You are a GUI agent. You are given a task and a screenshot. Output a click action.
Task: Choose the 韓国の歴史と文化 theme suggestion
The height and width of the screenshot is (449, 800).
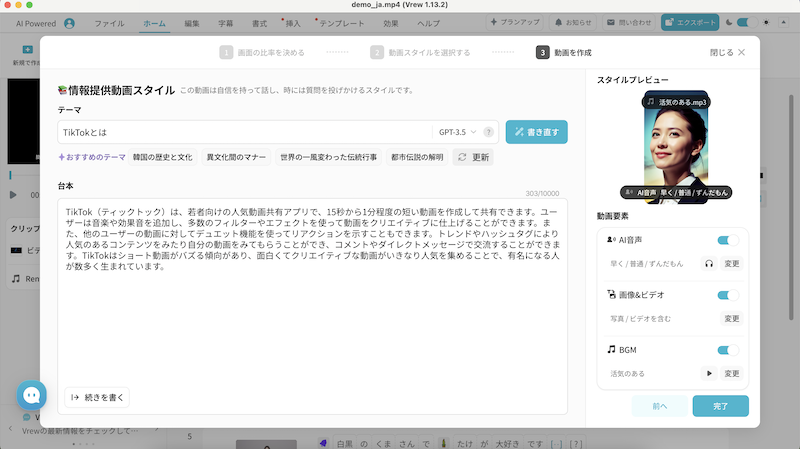(163, 157)
